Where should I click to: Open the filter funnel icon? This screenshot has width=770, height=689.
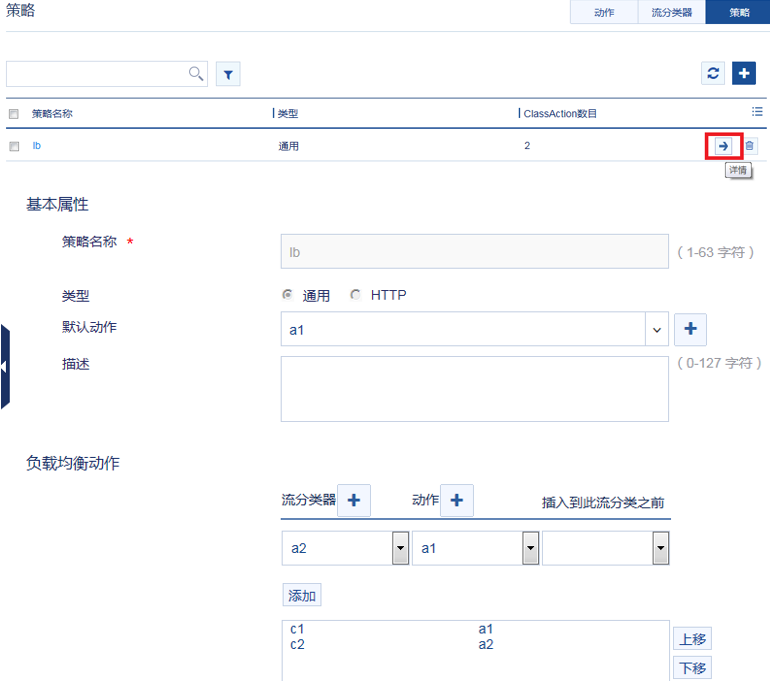228,74
